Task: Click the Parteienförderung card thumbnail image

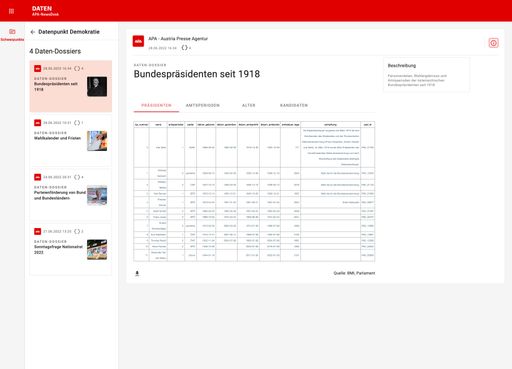Action: click(x=97, y=195)
